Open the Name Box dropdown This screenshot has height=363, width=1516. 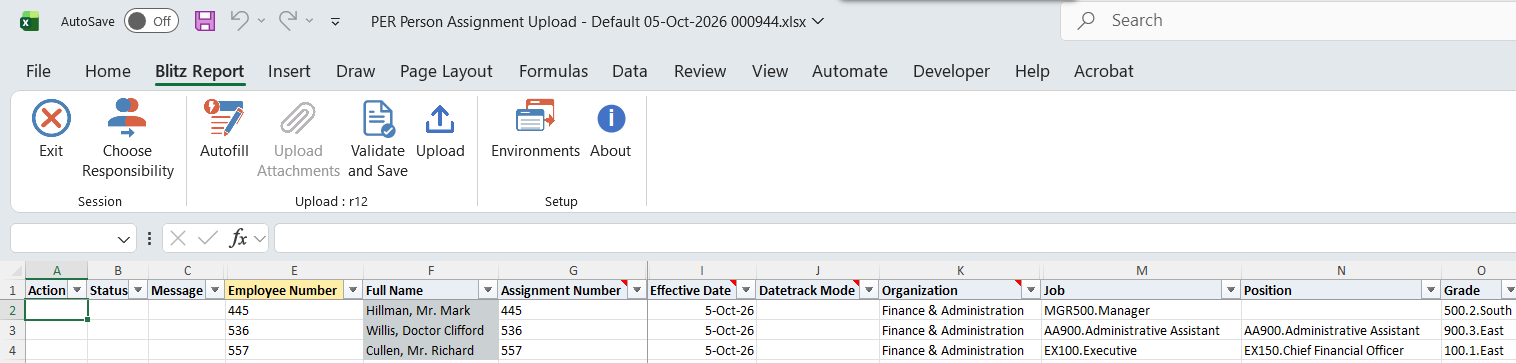(124, 239)
